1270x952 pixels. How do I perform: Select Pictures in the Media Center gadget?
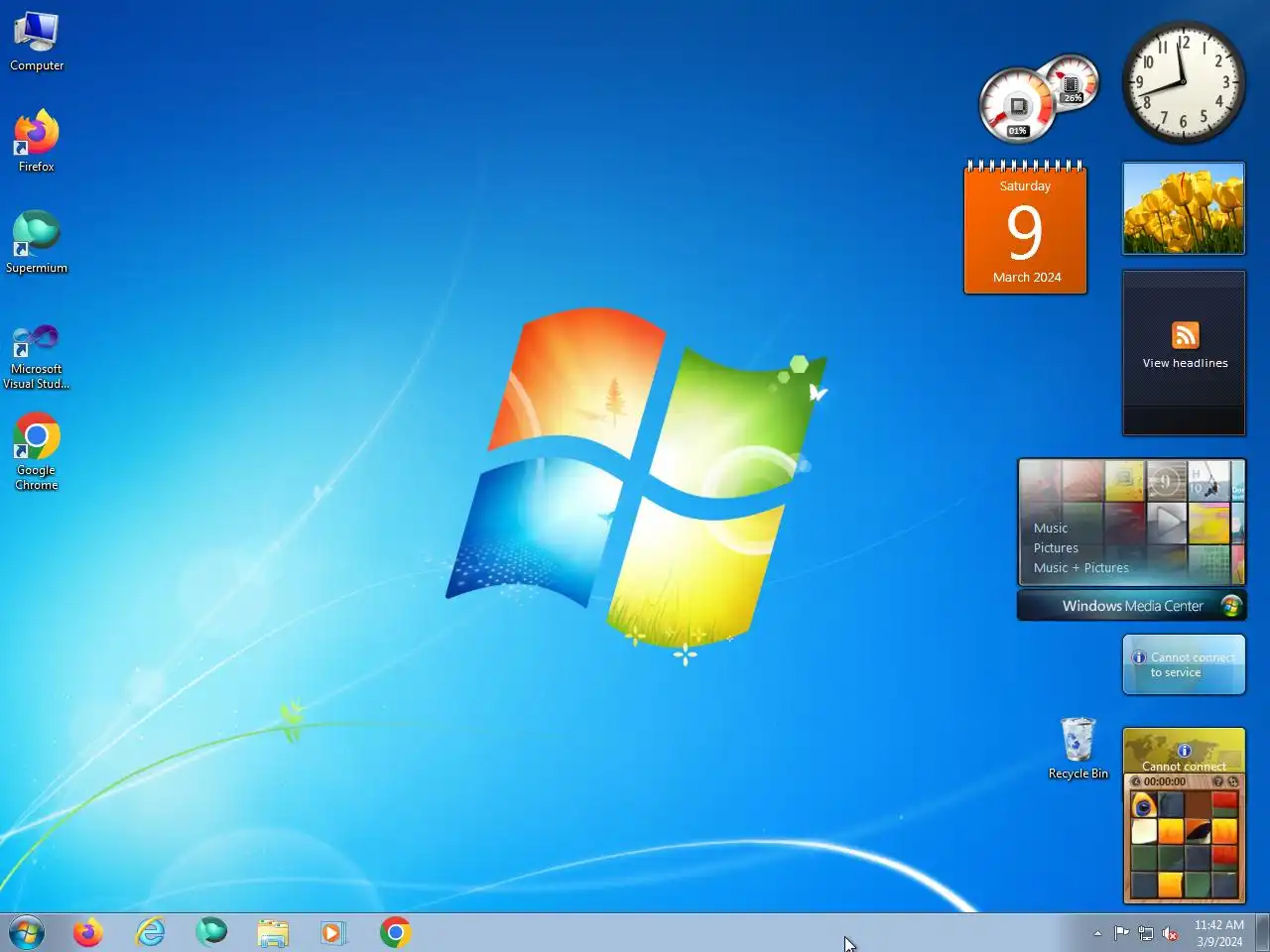pos(1056,548)
